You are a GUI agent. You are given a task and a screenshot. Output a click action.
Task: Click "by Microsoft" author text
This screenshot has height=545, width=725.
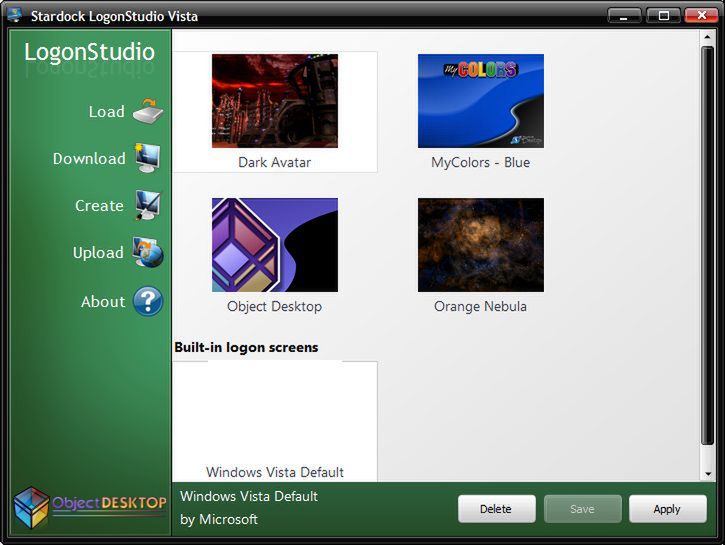(219, 520)
